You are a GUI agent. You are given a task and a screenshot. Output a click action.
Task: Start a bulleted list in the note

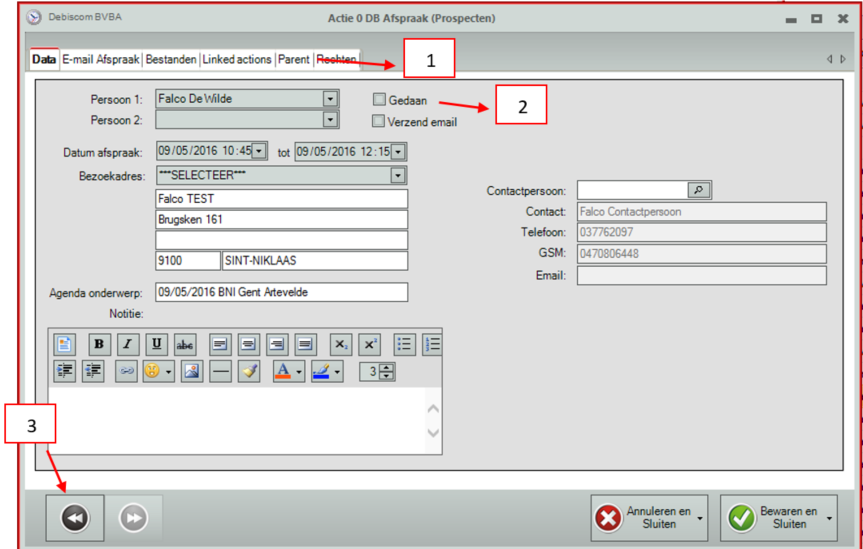(x=404, y=344)
